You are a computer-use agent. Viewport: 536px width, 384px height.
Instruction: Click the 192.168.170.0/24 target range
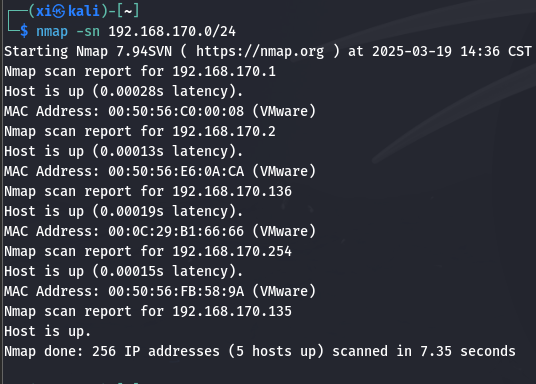172,31
